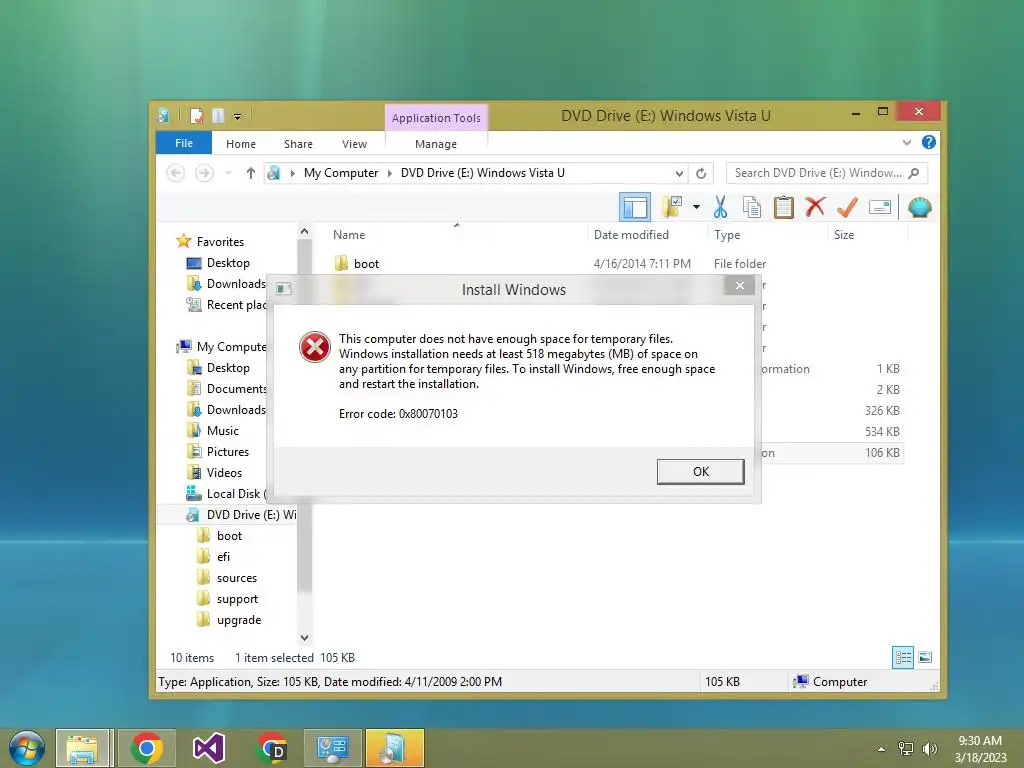Open Help with the question mark

coord(928,142)
